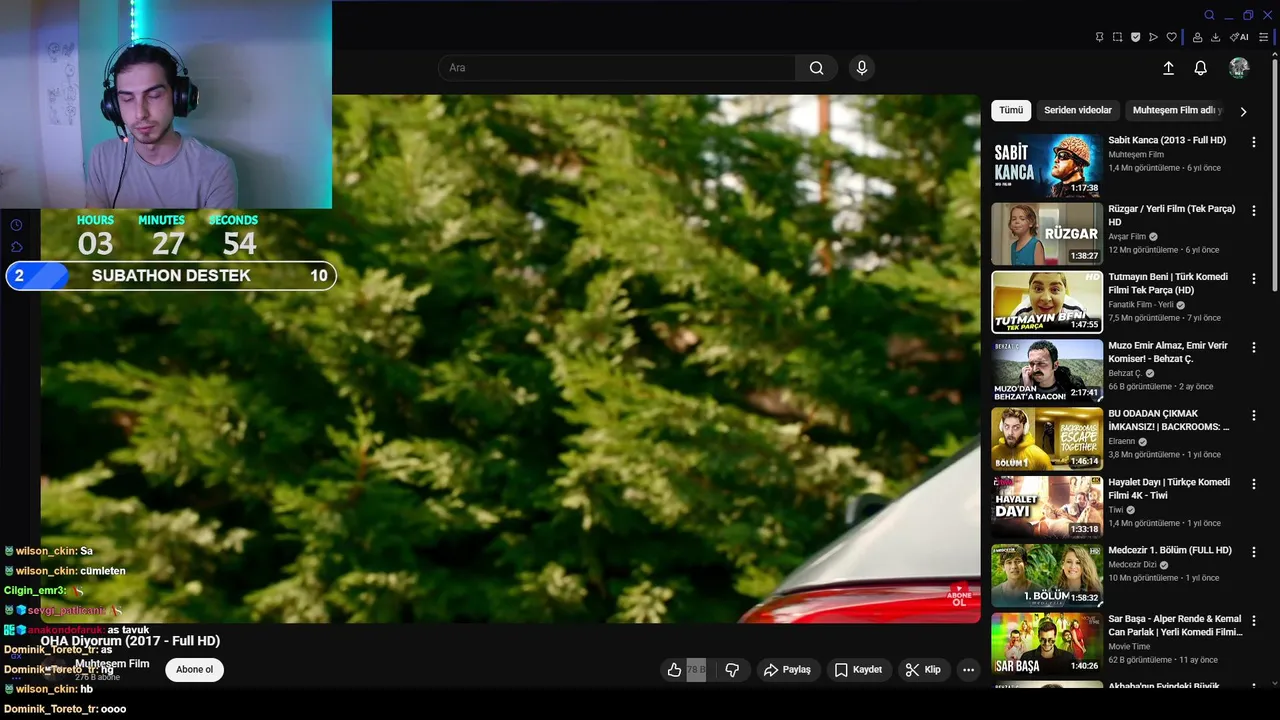
Task: Click the Paylaş share button
Action: click(x=787, y=670)
